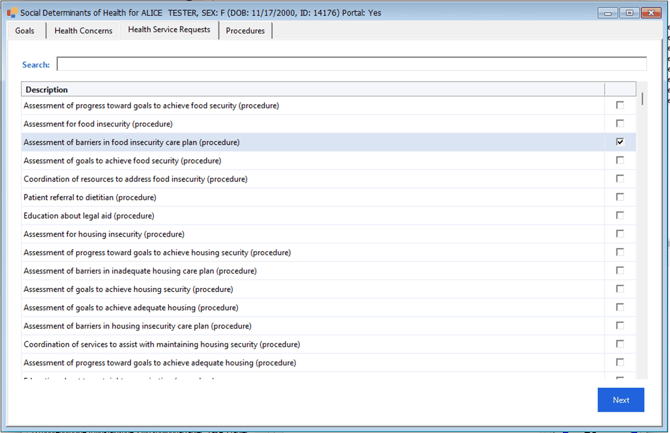Switch to the Goals tab
670x433 pixels.
coord(25,31)
